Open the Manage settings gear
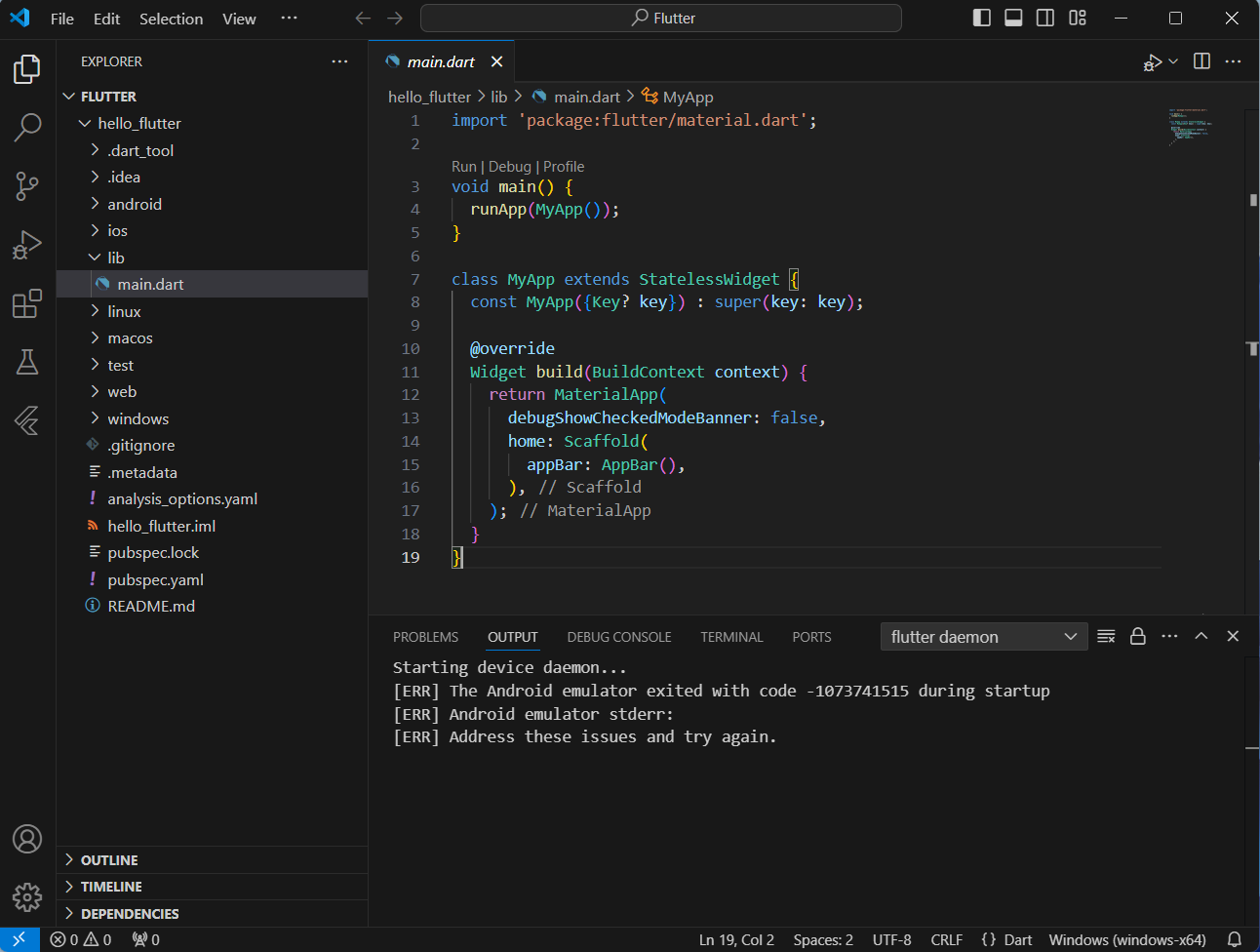The image size is (1260, 952). pyautogui.click(x=27, y=896)
